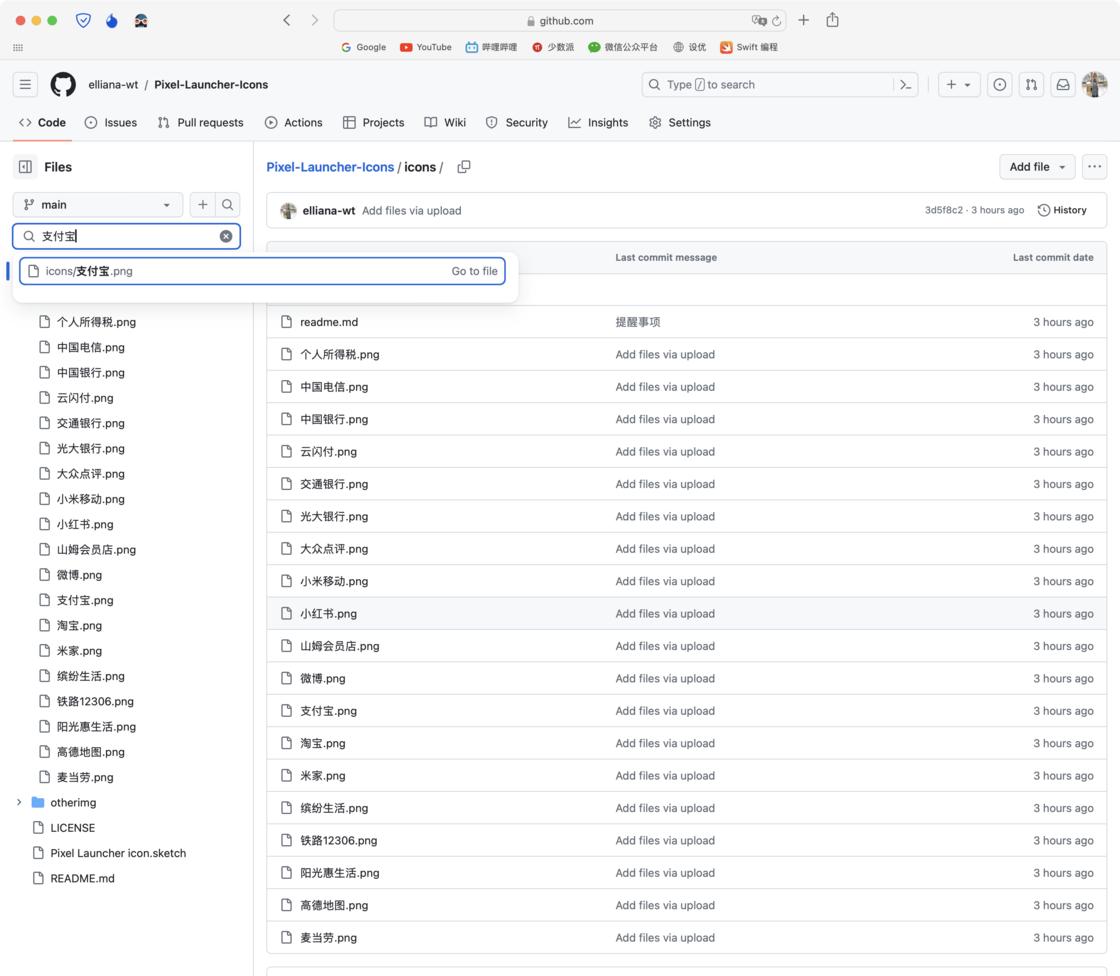Open the commit History link
This screenshot has width=1120, height=976.
tap(1062, 210)
